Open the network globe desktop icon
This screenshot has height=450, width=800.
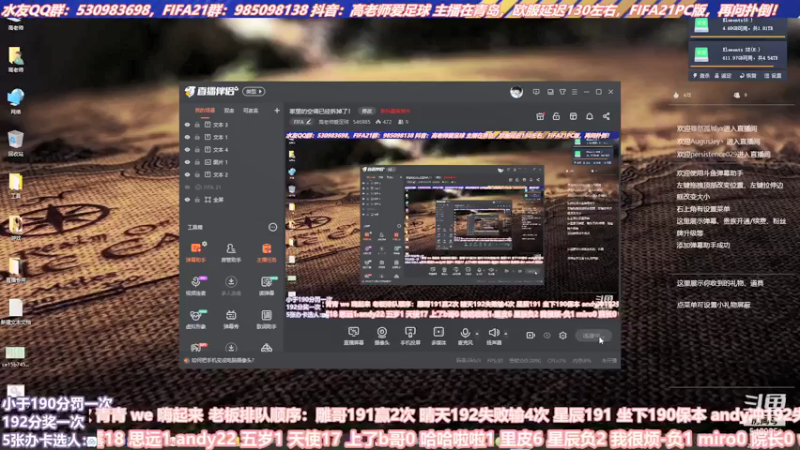tap(16, 101)
